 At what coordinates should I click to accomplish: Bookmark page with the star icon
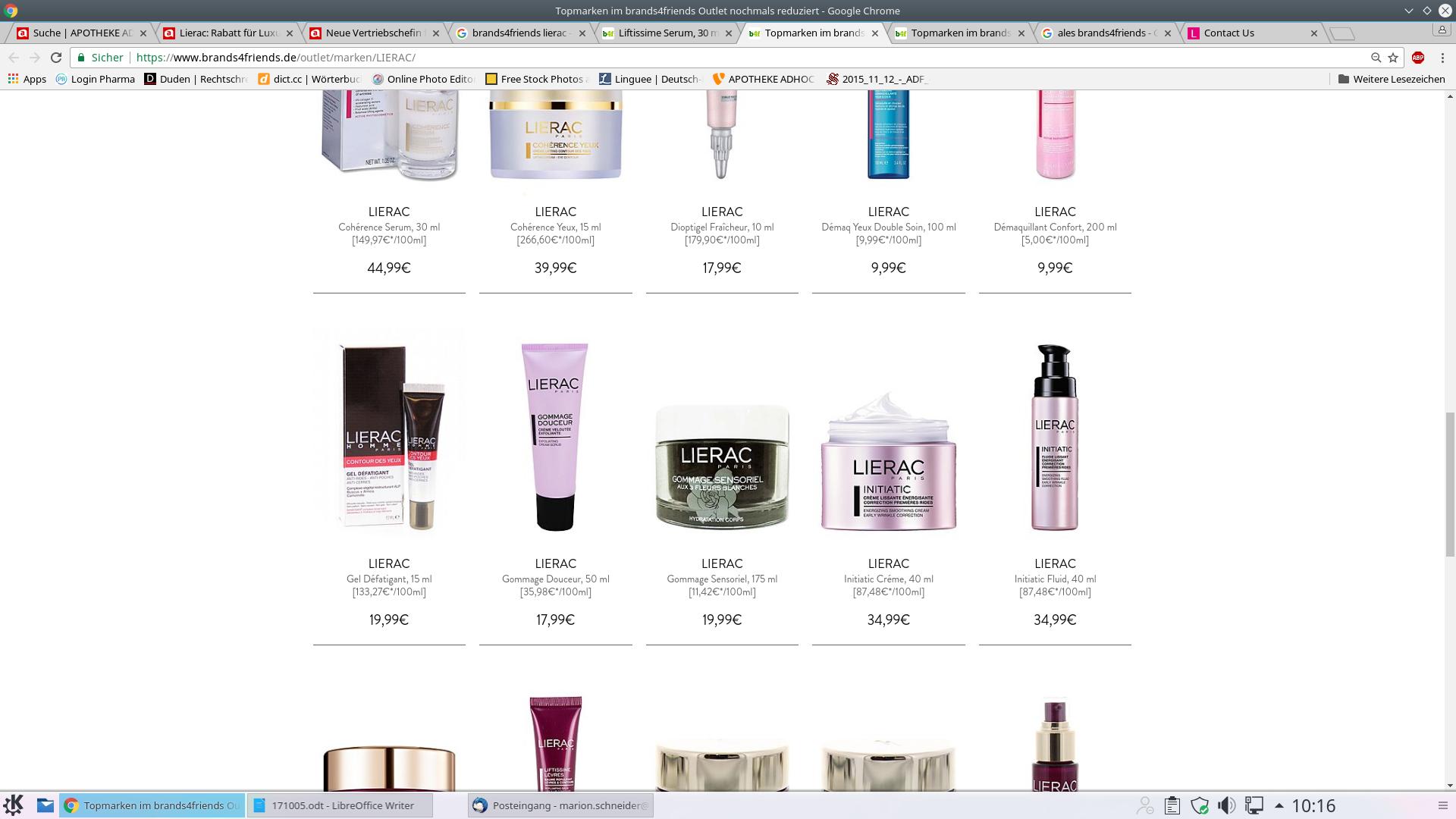[x=1393, y=58]
